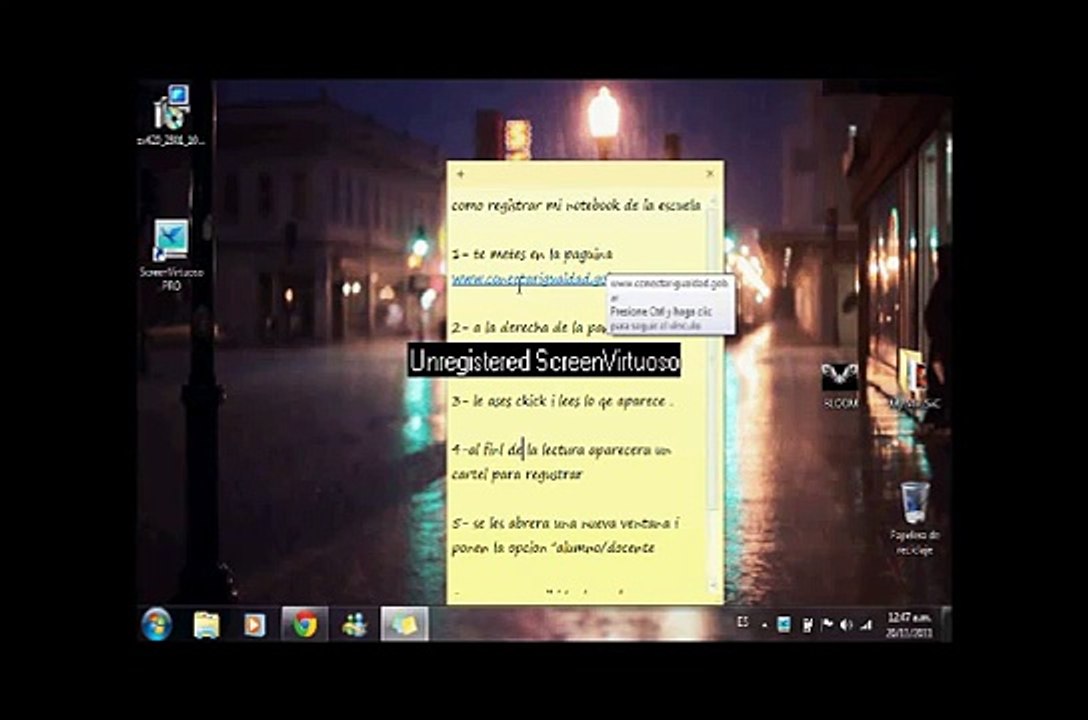
Task: Click the ES language indicator in the tray
Action: click(742, 622)
